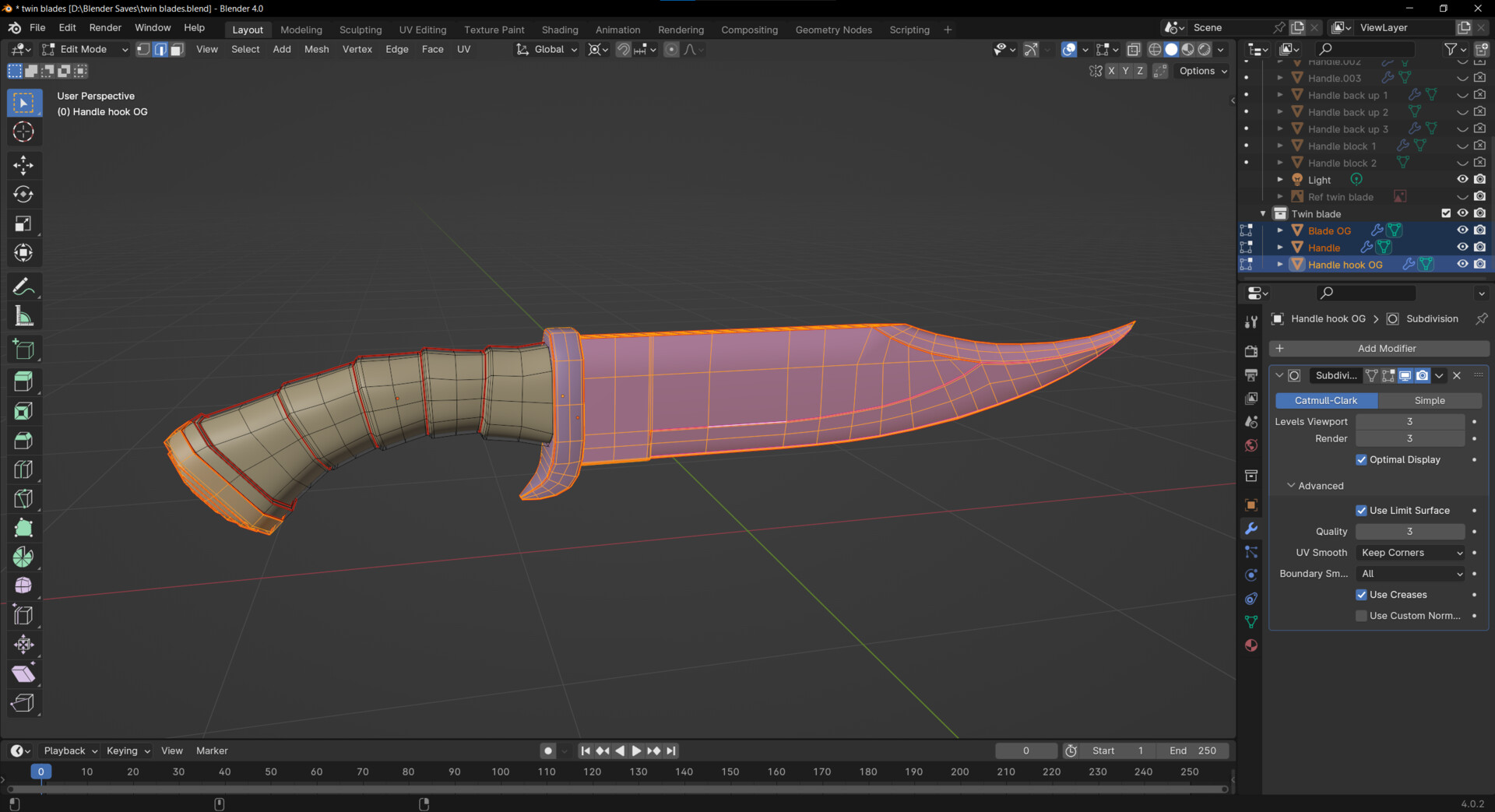This screenshot has height=812, width=1495.
Task: Hide Blade OG using eye icon
Action: pyautogui.click(x=1462, y=230)
